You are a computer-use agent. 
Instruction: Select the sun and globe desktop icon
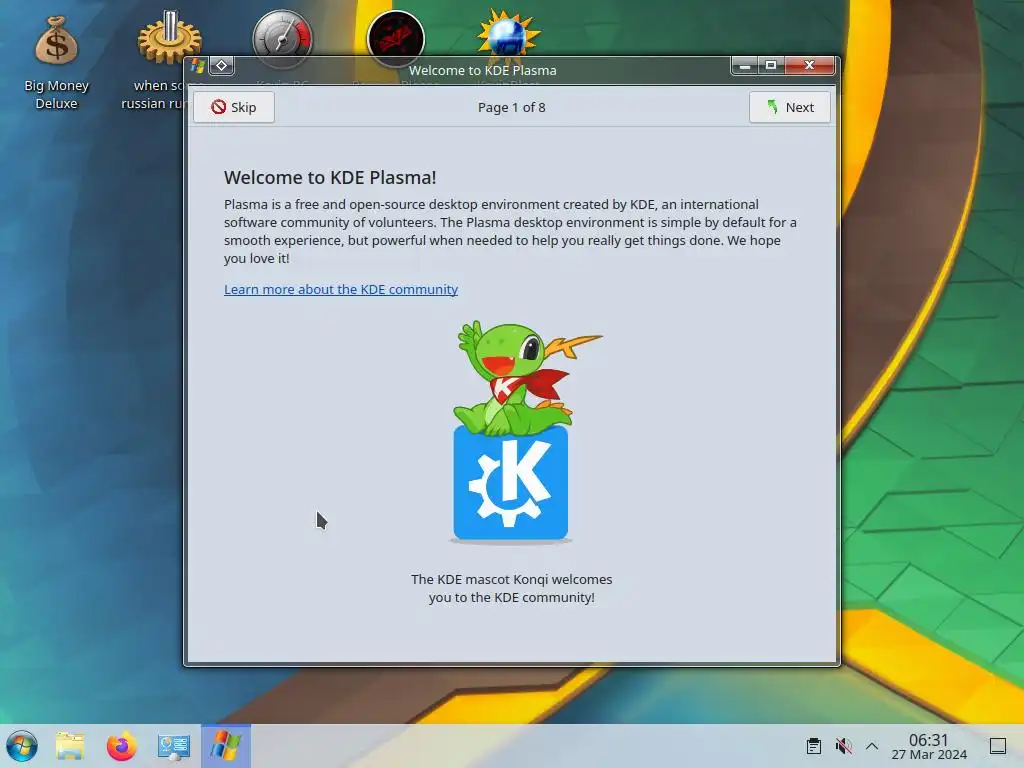point(508,34)
